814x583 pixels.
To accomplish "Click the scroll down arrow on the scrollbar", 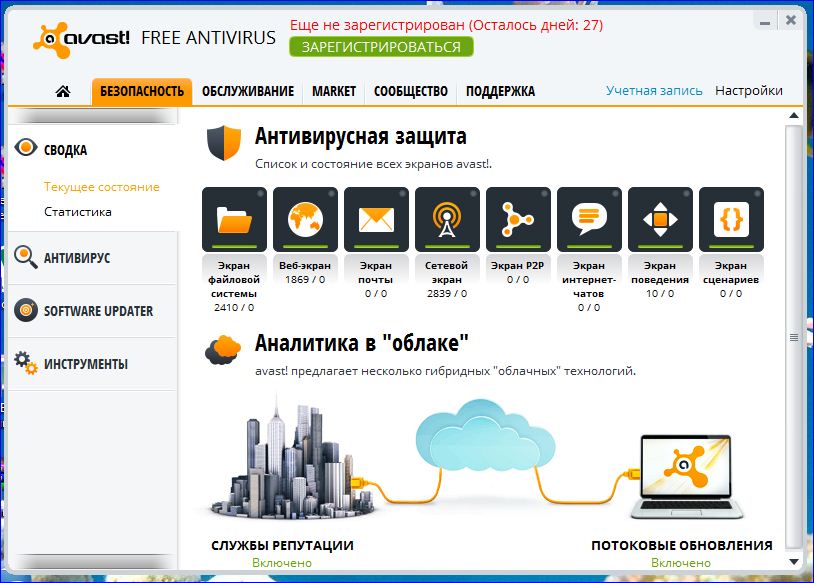I will point(794,562).
